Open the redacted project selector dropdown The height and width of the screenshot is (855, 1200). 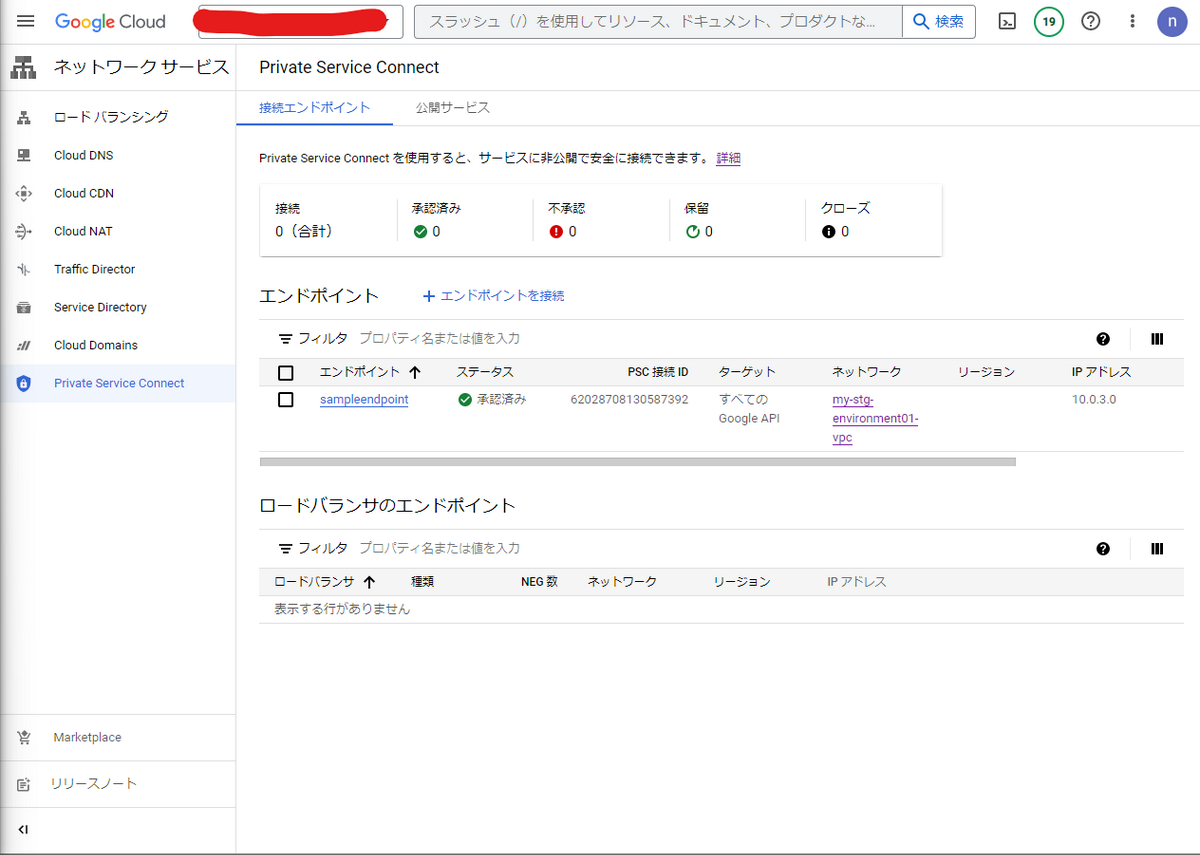pos(300,21)
